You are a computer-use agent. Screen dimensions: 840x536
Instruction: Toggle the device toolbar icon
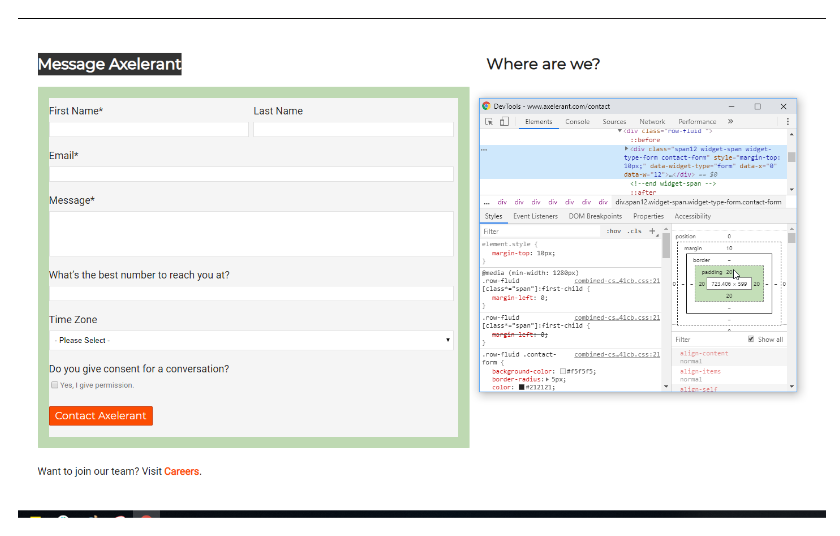pyautogui.click(x=504, y=122)
